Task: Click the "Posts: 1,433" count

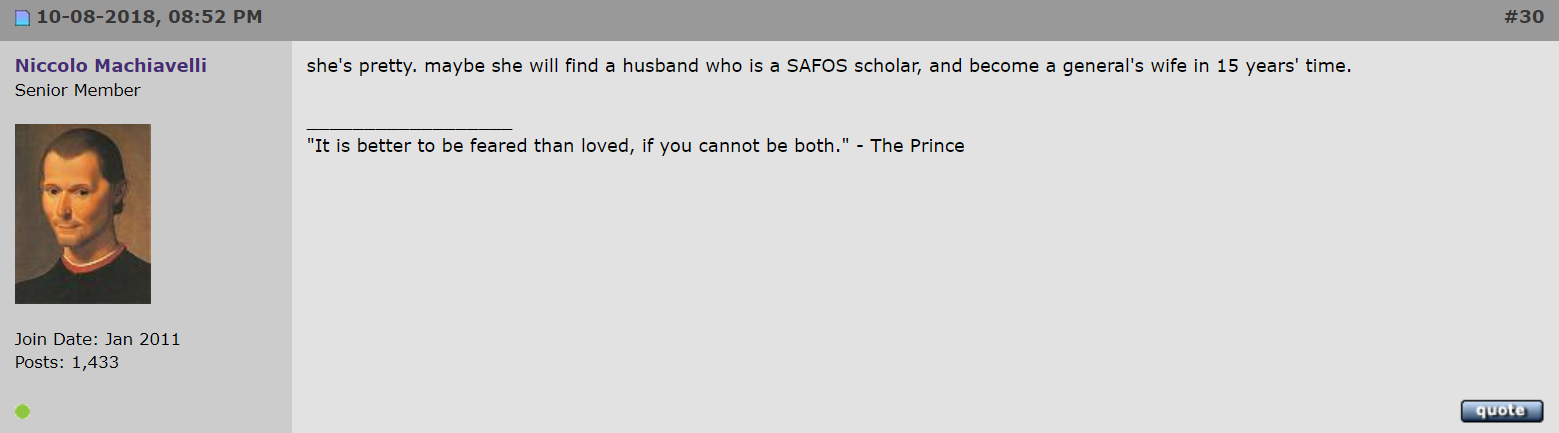Action: [x=67, y=362]
